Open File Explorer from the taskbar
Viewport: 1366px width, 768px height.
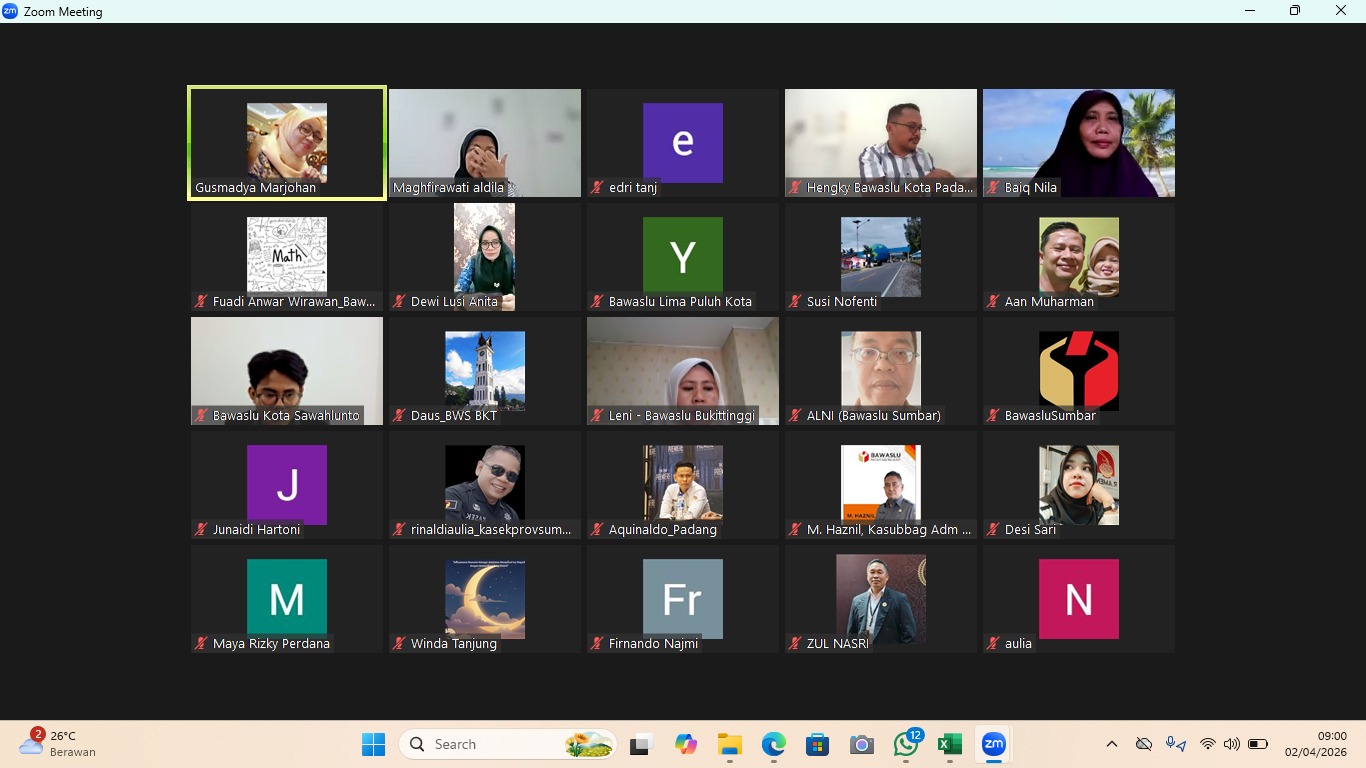(729, 745)
